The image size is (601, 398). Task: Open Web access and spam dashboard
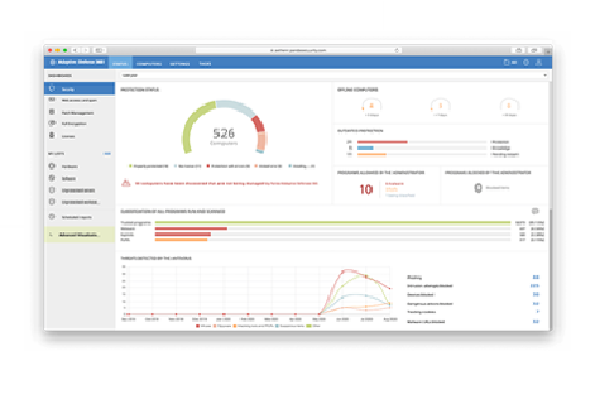tap(79, 100)
